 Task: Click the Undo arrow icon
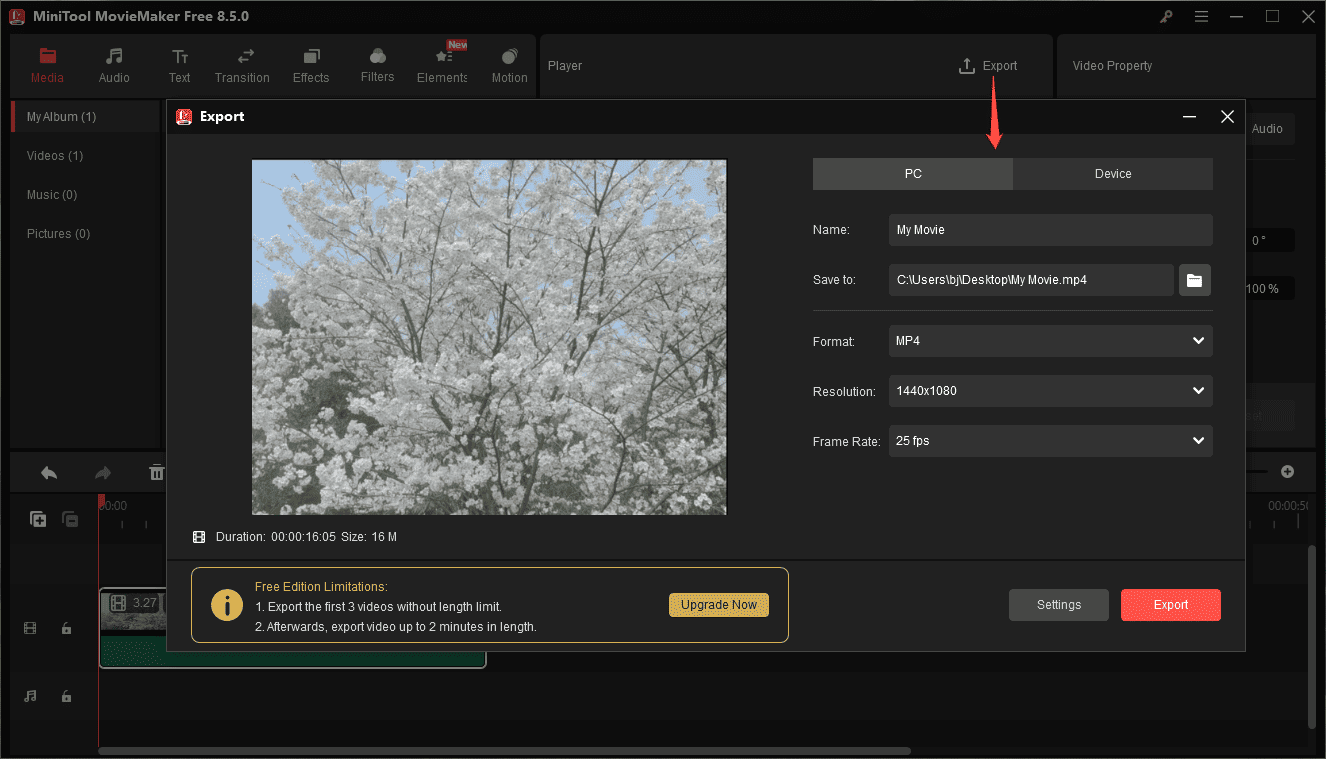(x=48, y=472)
